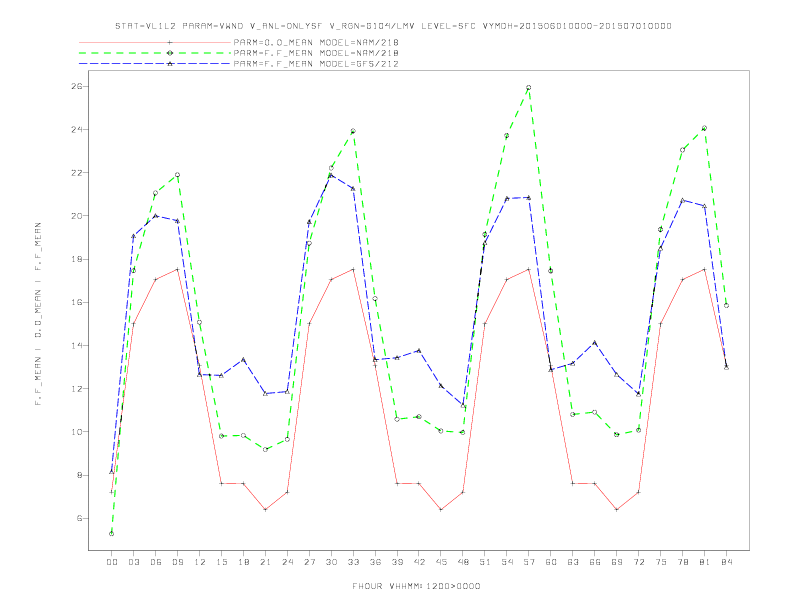Click y-axis tick label 8
The width and height of the screenshot is (792, 612).
pyautogui.click(x=79, y=475)
